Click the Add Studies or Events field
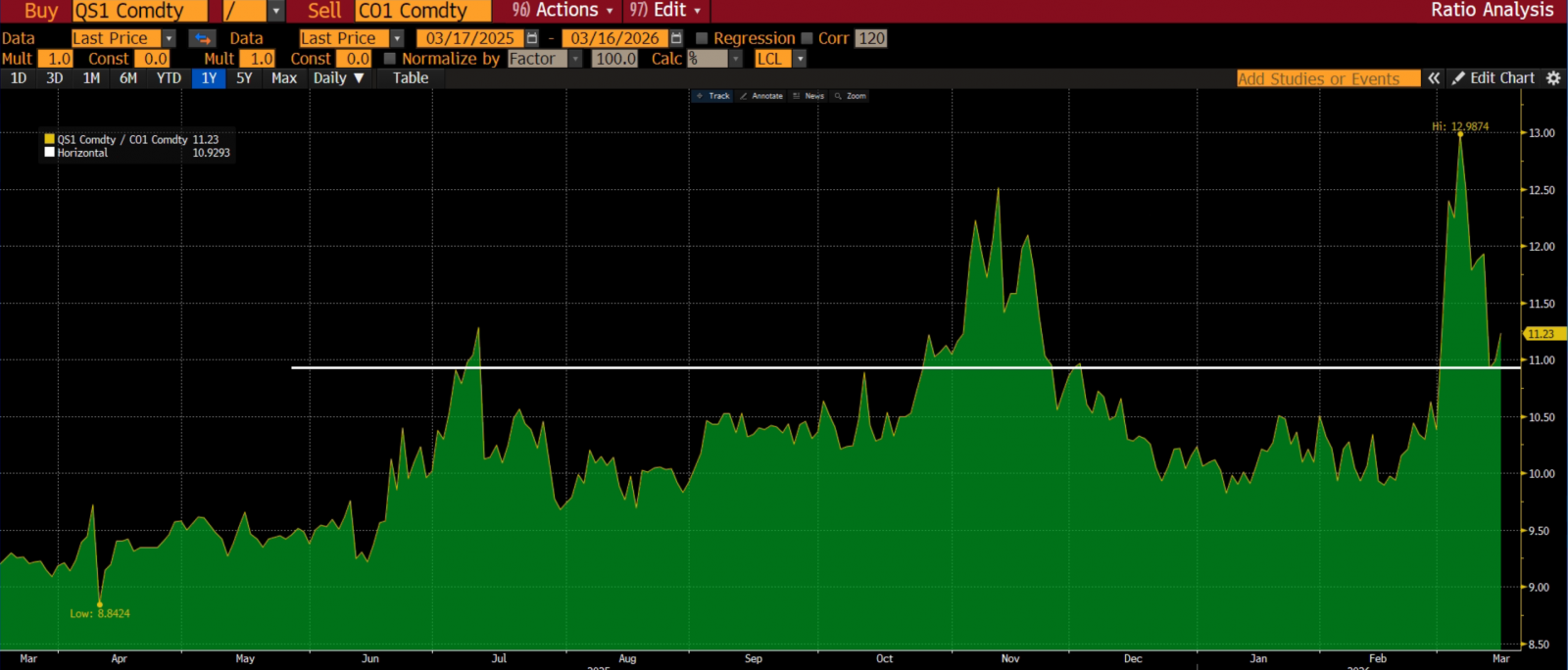Image resolution: width=1568 pixels, height=670 pixels. (1327, 78)
